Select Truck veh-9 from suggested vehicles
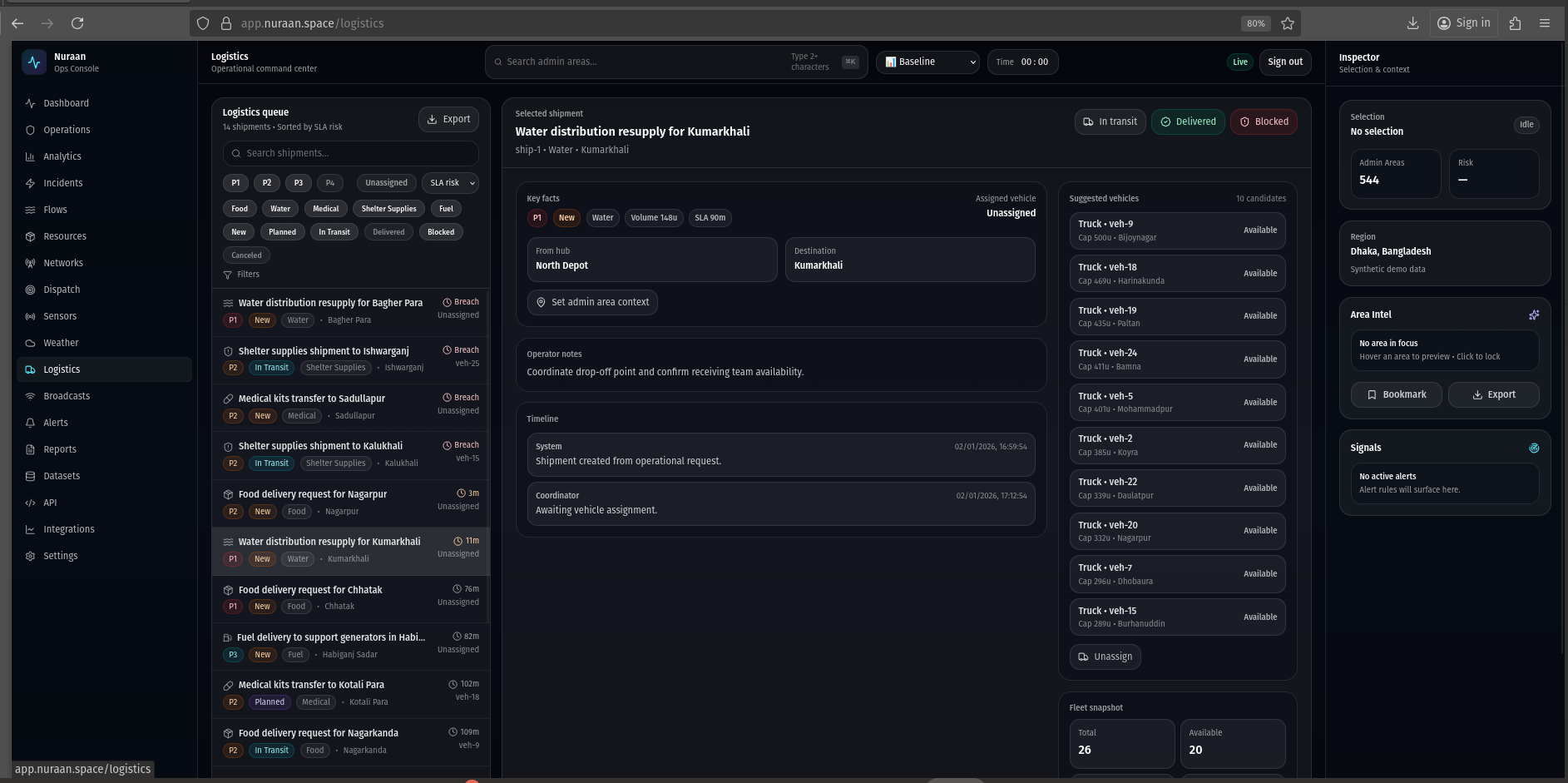Screen dimensions: 1568x783 tap(1176, 230)
